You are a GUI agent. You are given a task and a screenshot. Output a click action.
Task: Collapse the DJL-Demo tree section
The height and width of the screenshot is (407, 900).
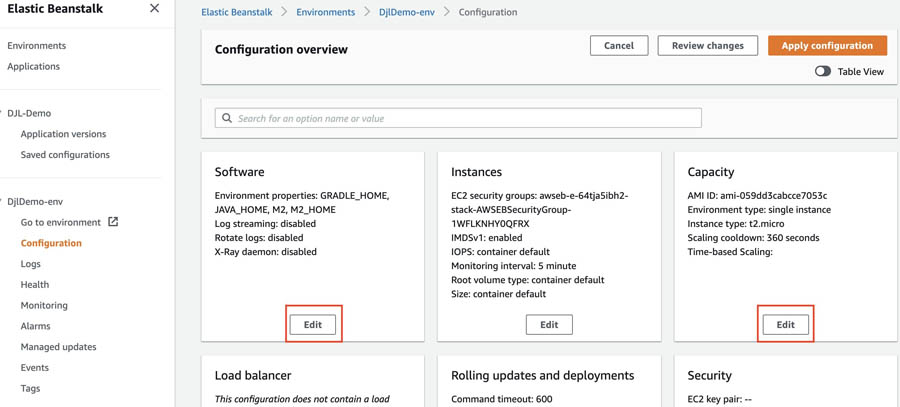click(x=2, y=113)
